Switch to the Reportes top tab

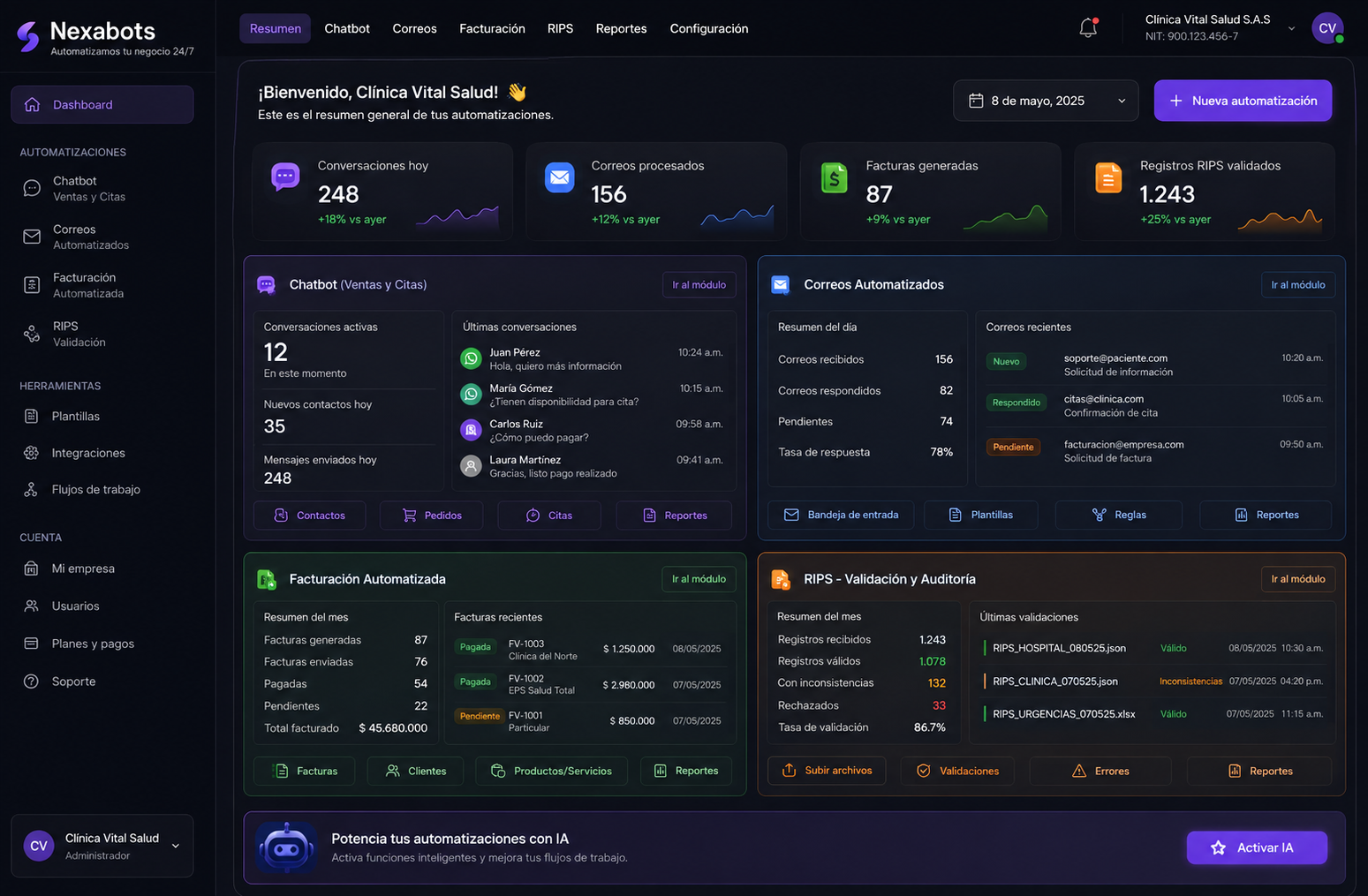coord(621,28)
